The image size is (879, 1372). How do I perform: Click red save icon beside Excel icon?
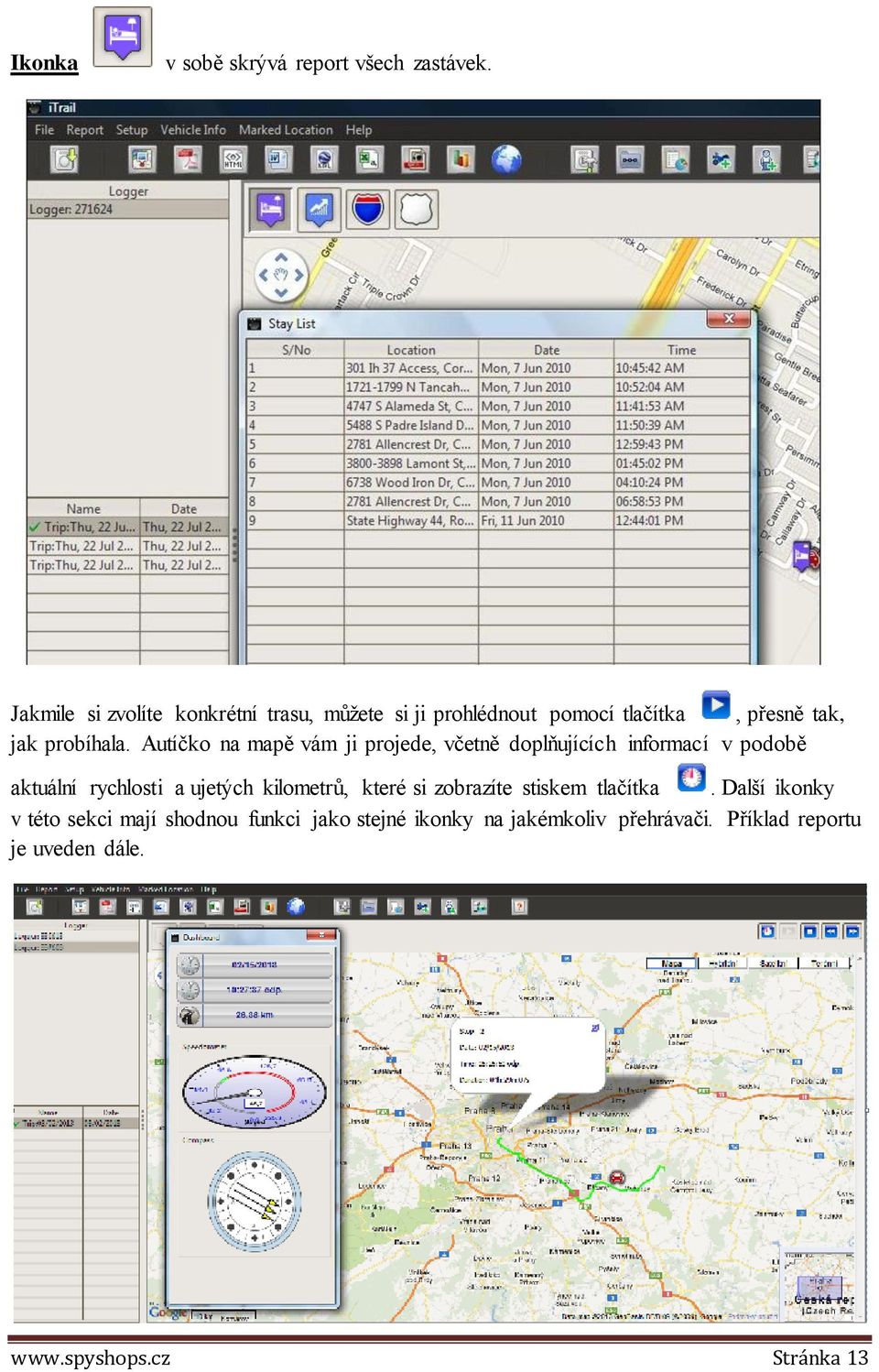coord(415,160)
